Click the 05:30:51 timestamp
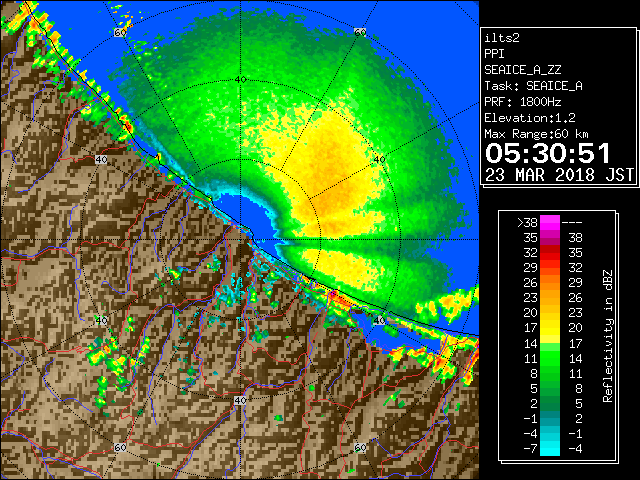The image size is (640, 480). click(547, 153)
